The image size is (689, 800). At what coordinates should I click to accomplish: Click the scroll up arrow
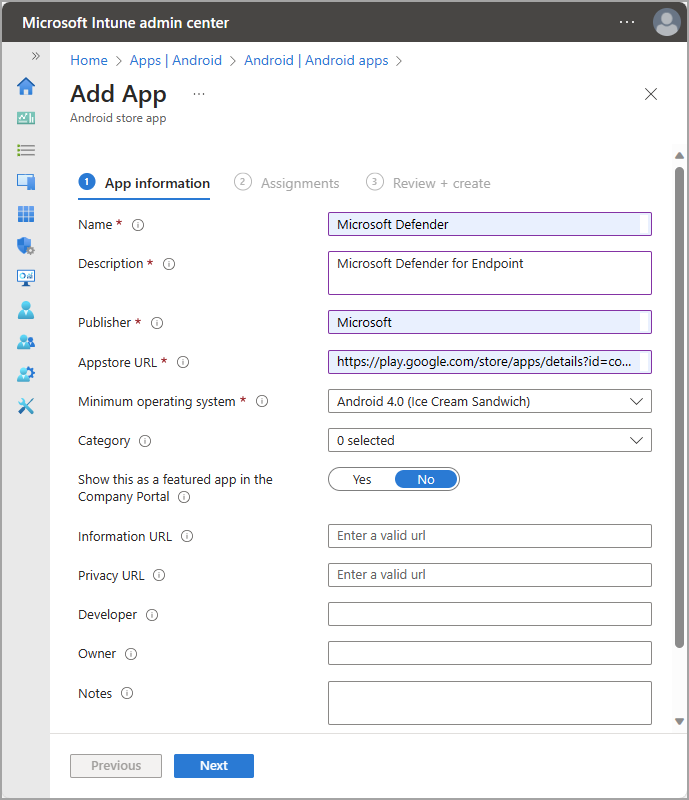coord(679,156)
